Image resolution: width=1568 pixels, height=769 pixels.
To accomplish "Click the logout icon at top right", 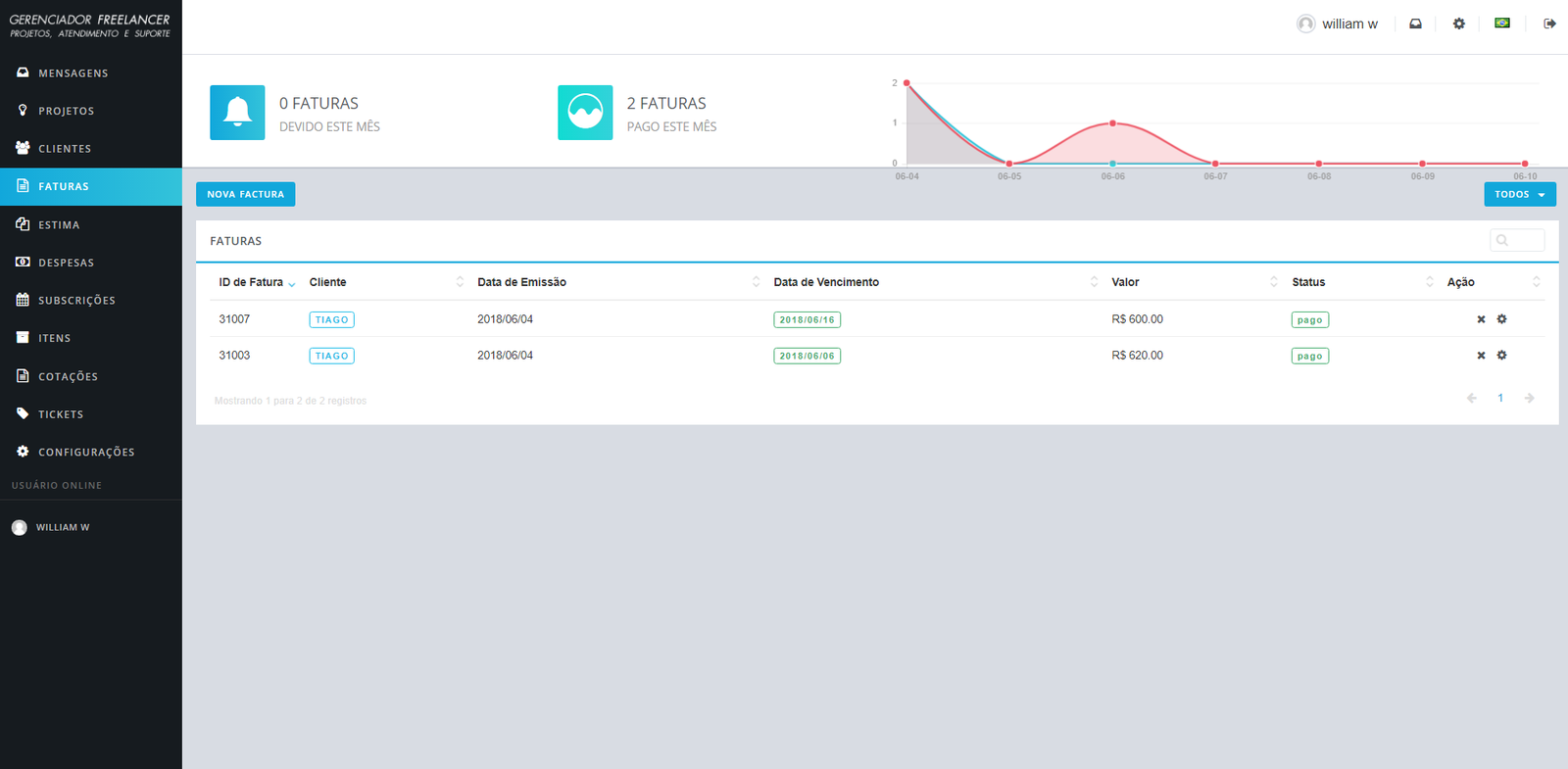I will pyautogui.click(x=1549, y=24).
